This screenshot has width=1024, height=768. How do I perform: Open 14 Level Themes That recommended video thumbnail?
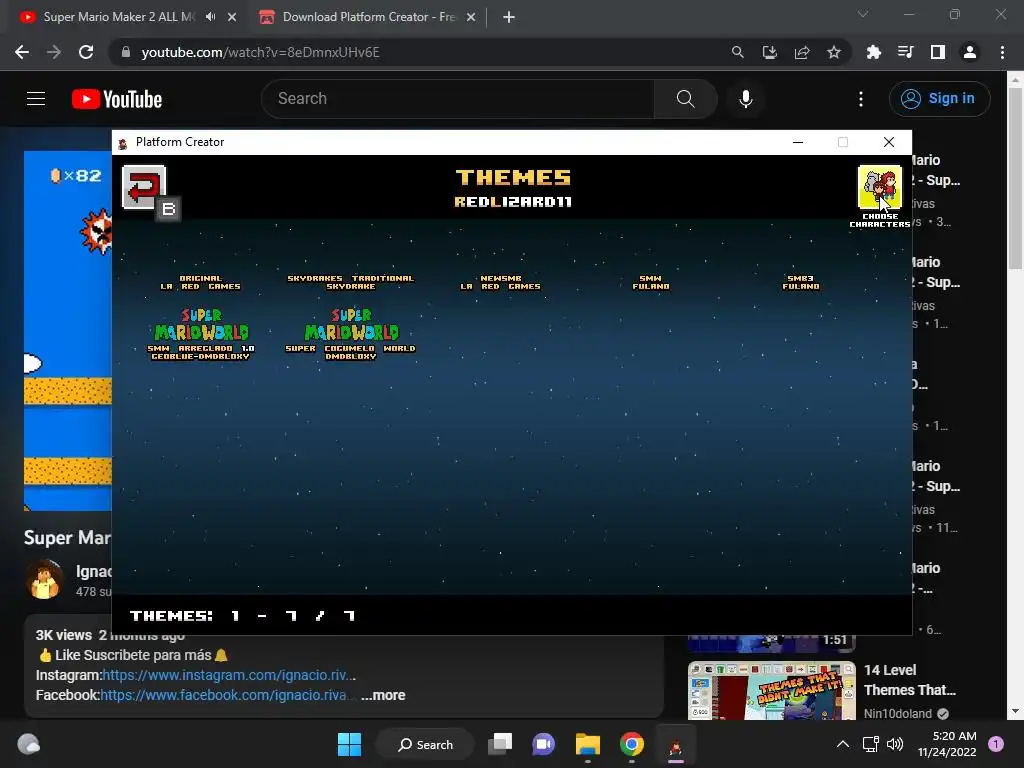[x=771, y=690]
